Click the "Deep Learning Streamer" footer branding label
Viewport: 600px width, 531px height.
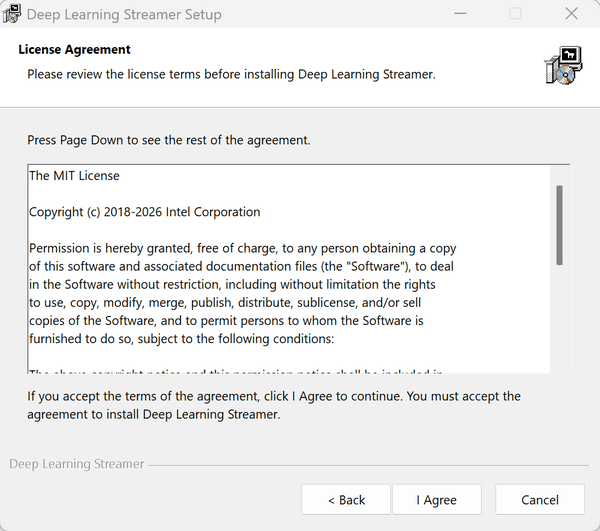click(x=77, y=464)
